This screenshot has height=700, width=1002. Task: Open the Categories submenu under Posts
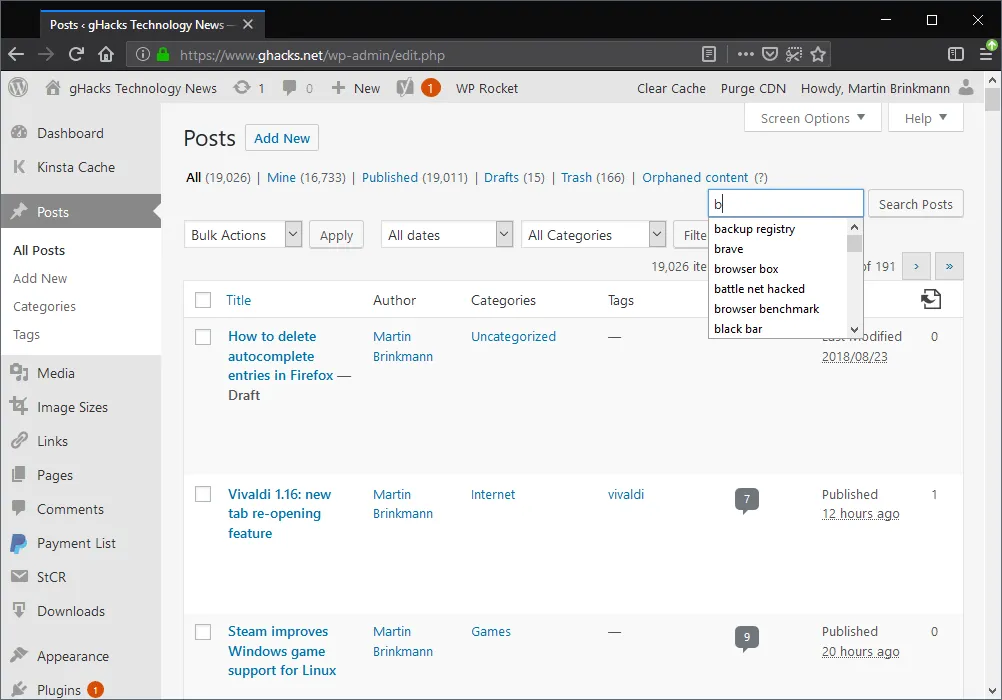point(44,306)
